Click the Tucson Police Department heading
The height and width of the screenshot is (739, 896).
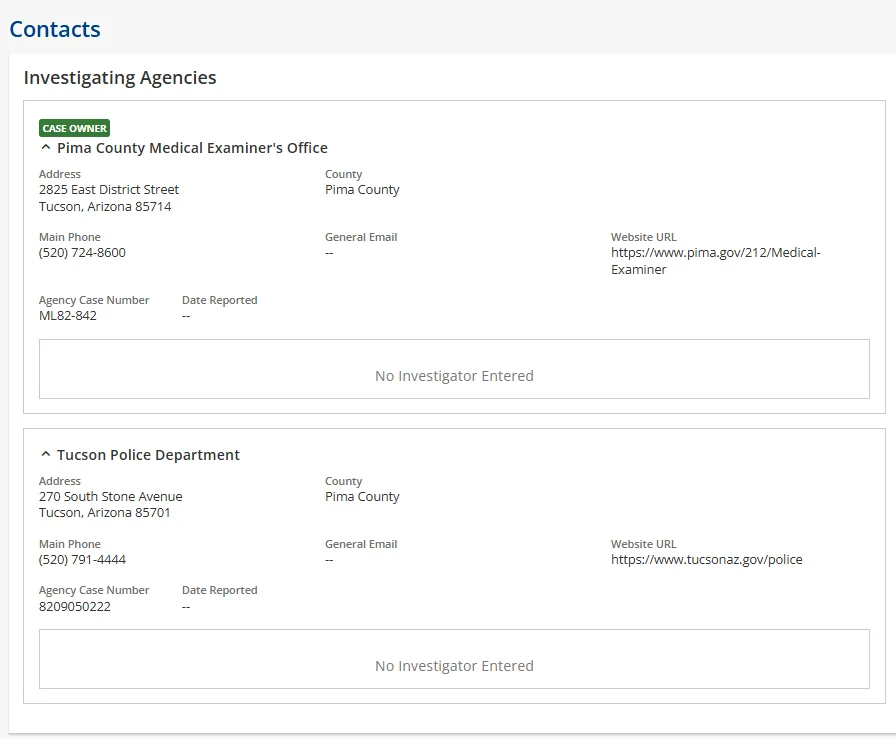pos(148,455)
